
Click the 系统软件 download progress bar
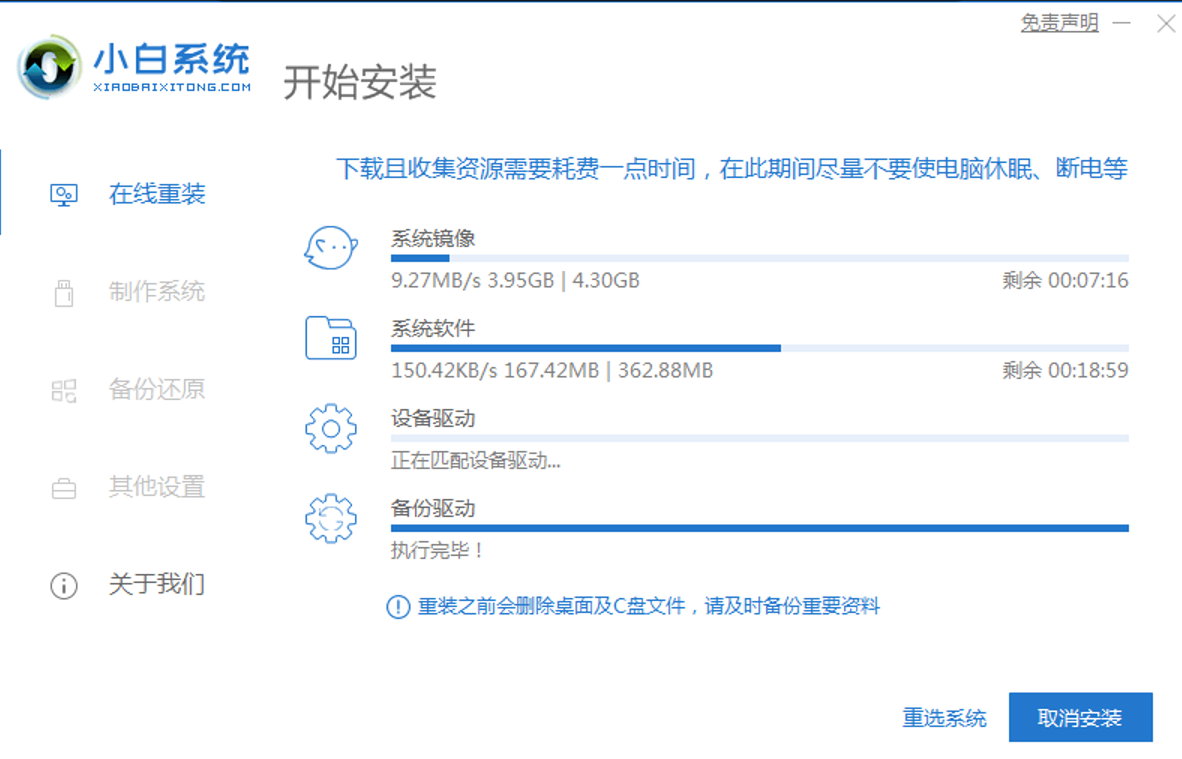[x=759, y=348]
